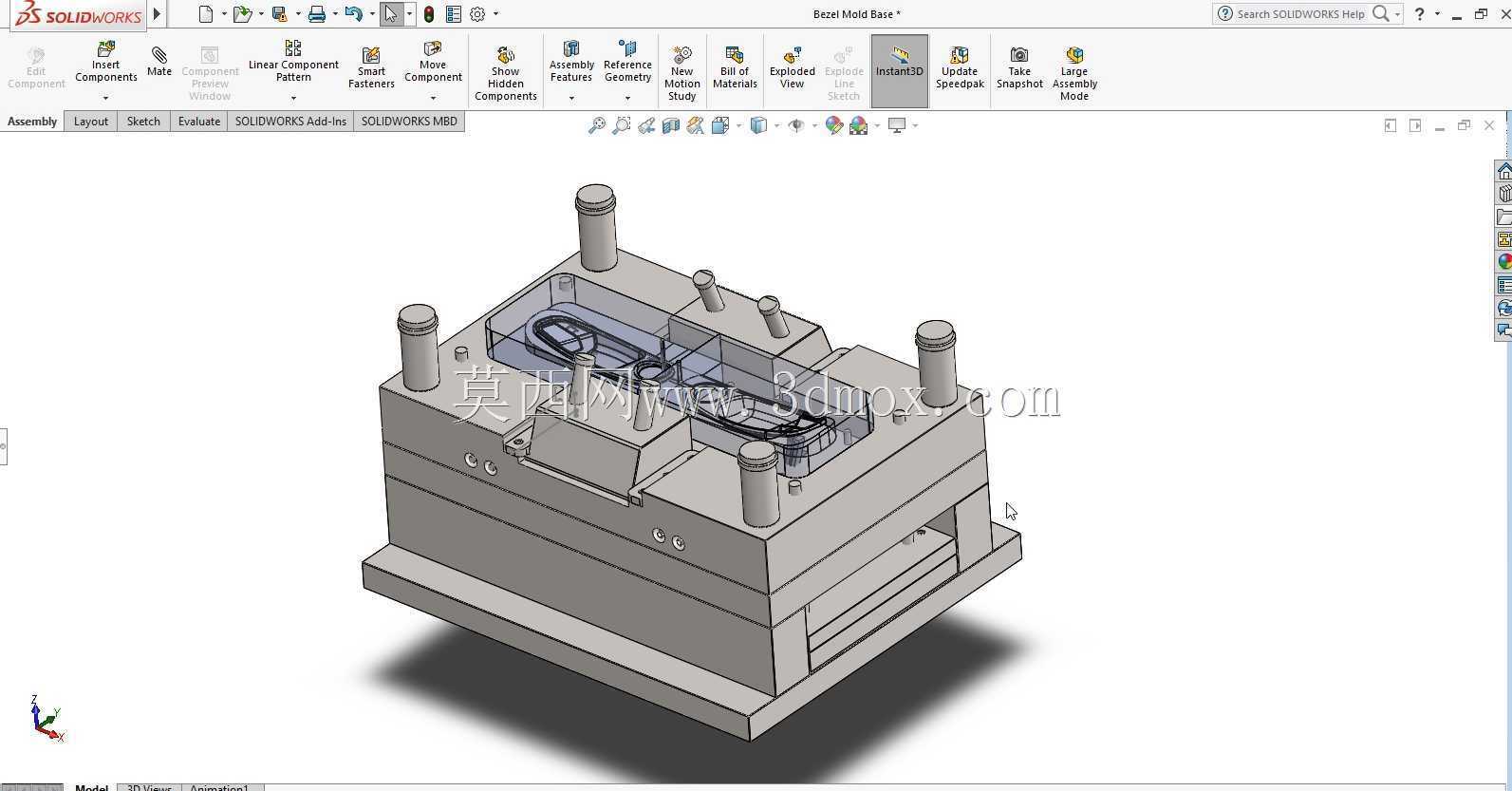The width and height of the screenshot is (1512, 791).
Task: Open SOLIDWORKS Resources home task pane tab
Action: 1504,171
